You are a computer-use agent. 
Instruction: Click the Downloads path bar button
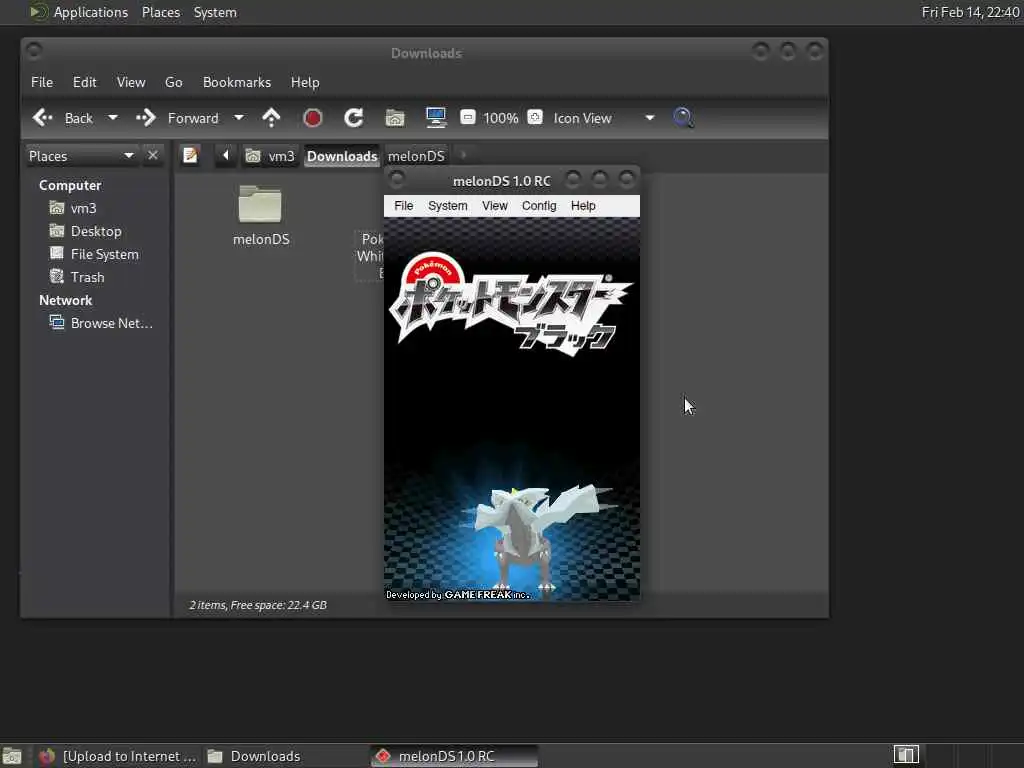342,156
